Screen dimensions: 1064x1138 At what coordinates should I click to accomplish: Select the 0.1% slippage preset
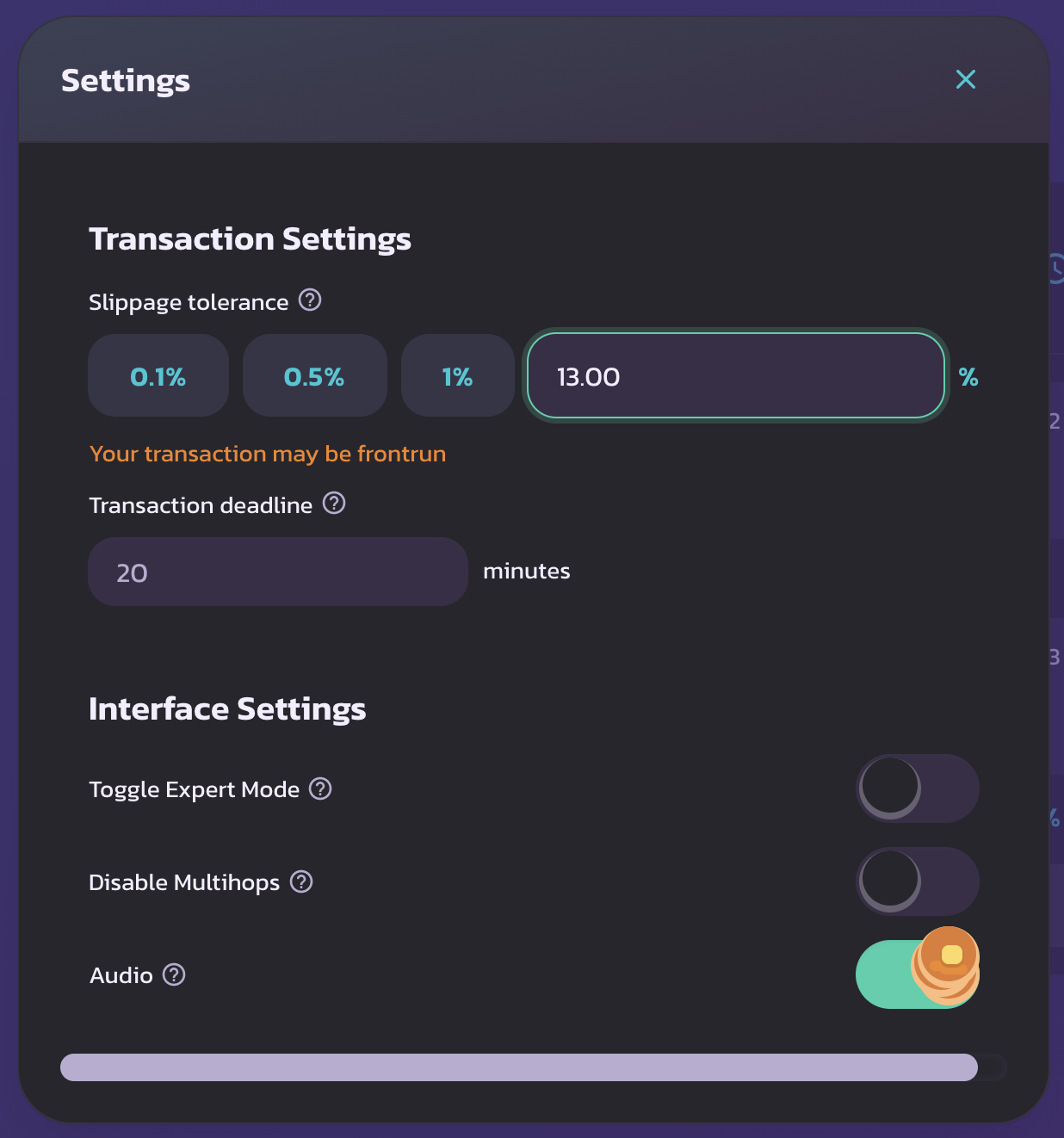point(158,376)
